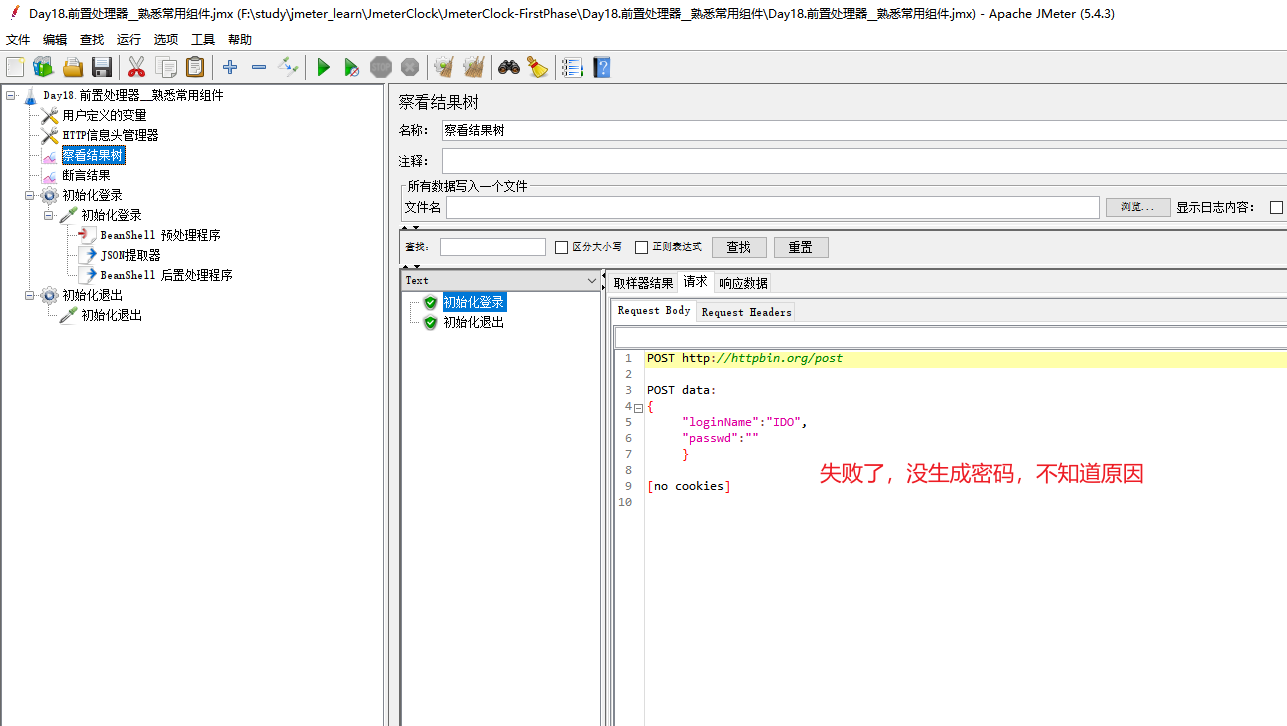Select the Request Headers sub-tab
Image resolution: width=1287 pixels, height=726 pixels.
click(x=746, y=312)
